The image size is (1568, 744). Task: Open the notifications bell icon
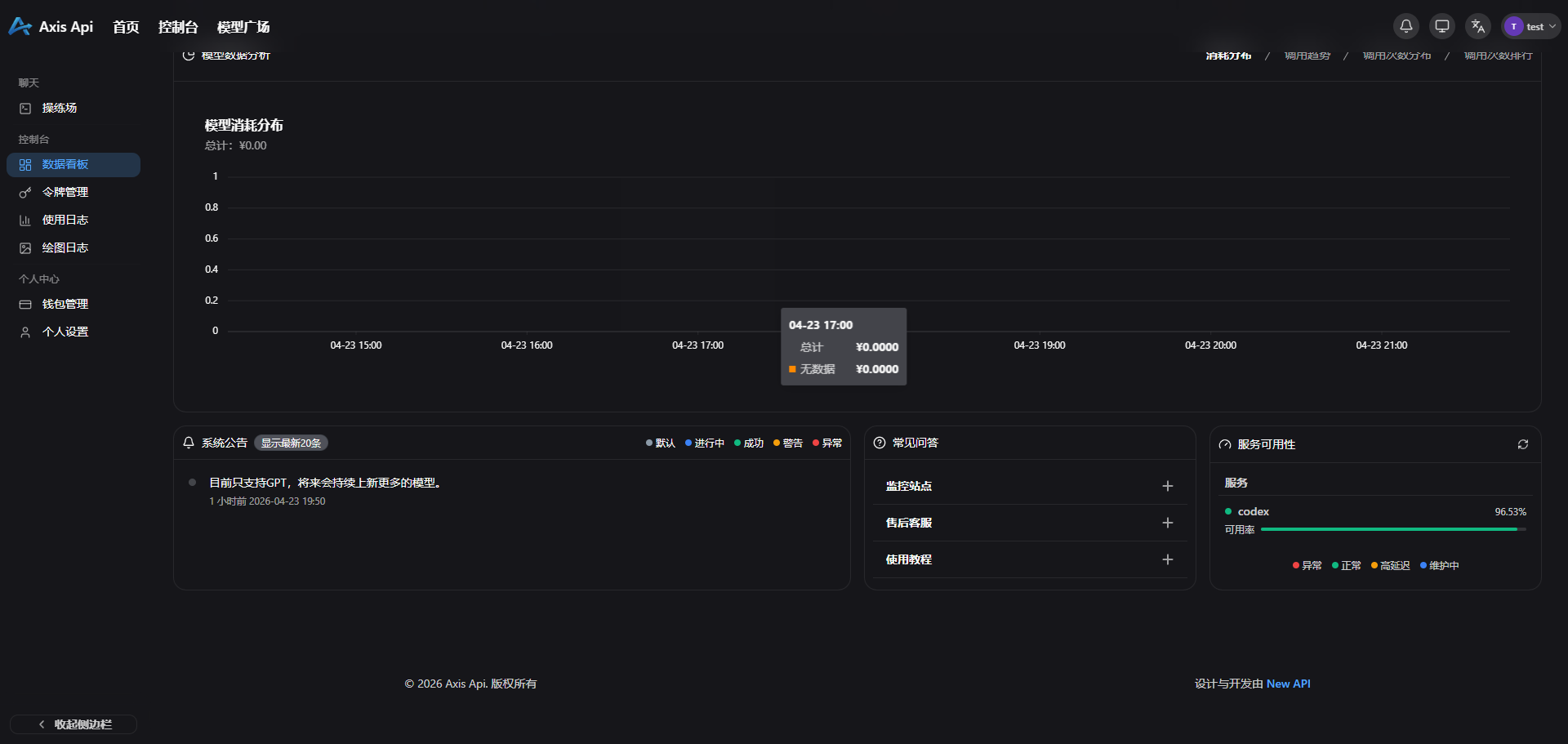[x=1405, y=26]
